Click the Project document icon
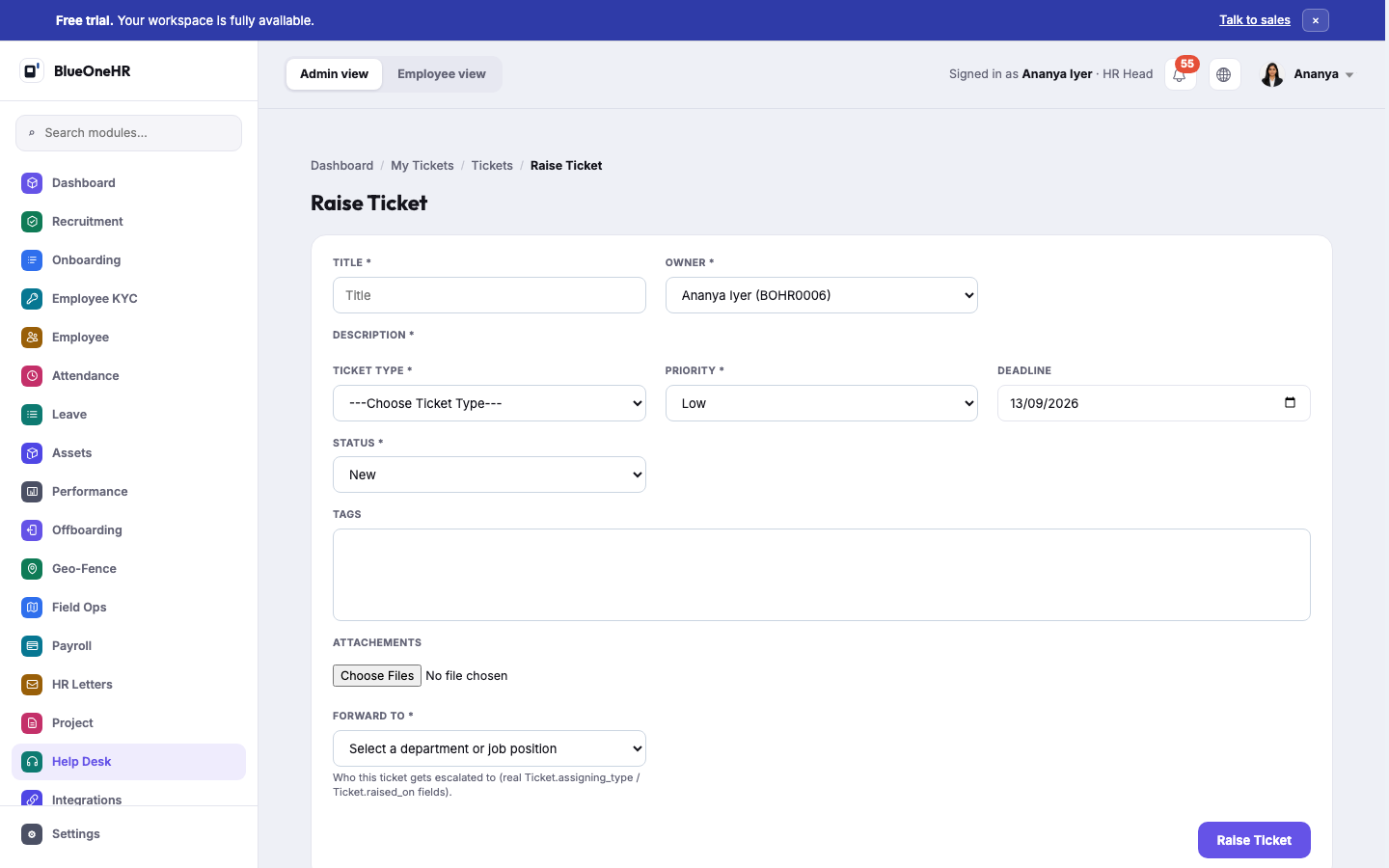Image resolution: width=1389 pixels, height=868 pixels. (x=32, y=722)
